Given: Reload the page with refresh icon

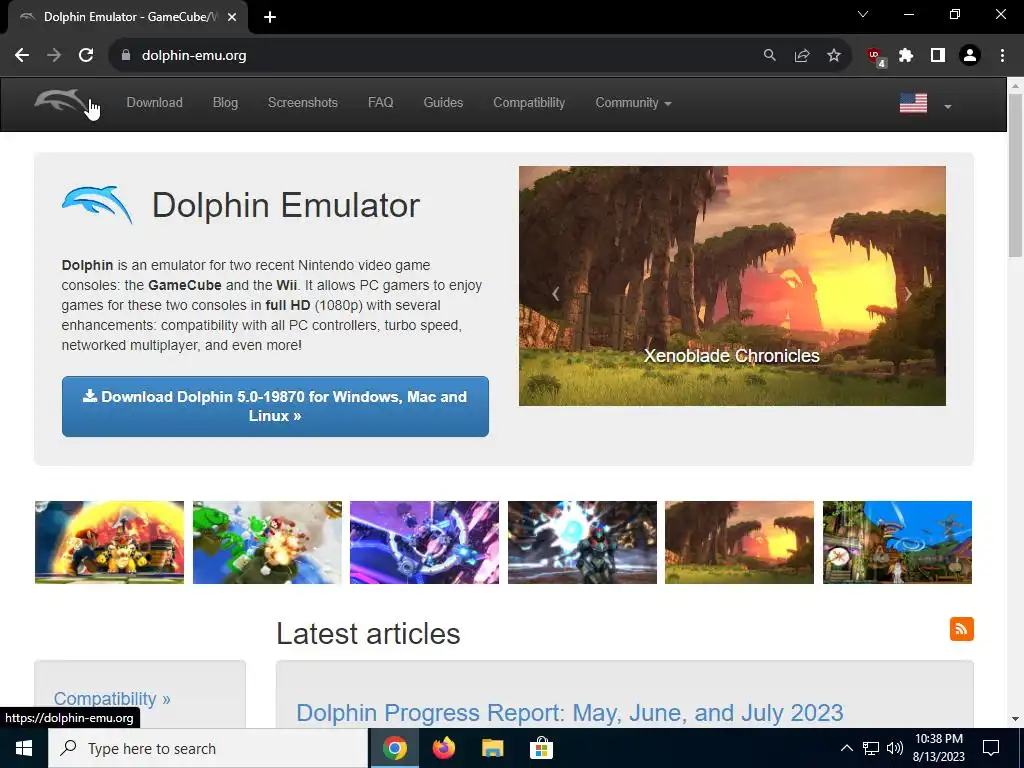Looking at the screenshot, I should [x=86, y=56].
